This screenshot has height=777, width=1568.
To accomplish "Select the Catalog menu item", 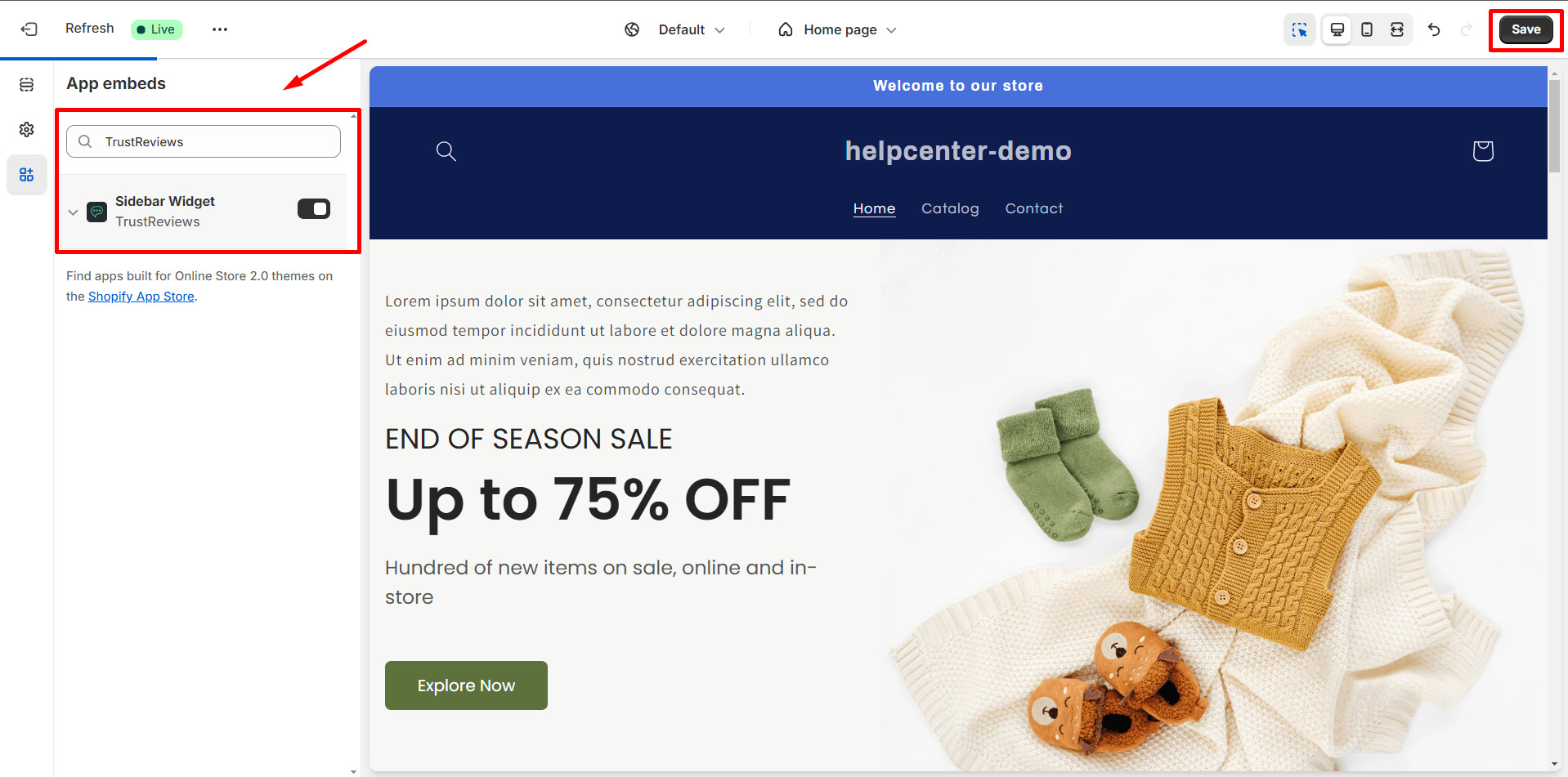I will pos(950,208).
